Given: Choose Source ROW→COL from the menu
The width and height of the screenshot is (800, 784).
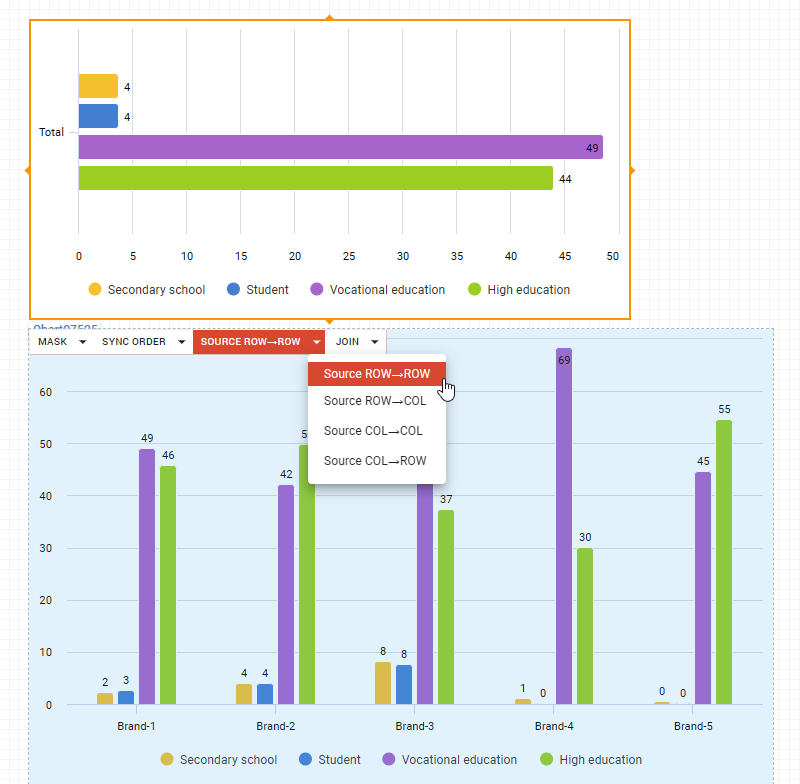Looking at the screenshot, I should 375,401.
